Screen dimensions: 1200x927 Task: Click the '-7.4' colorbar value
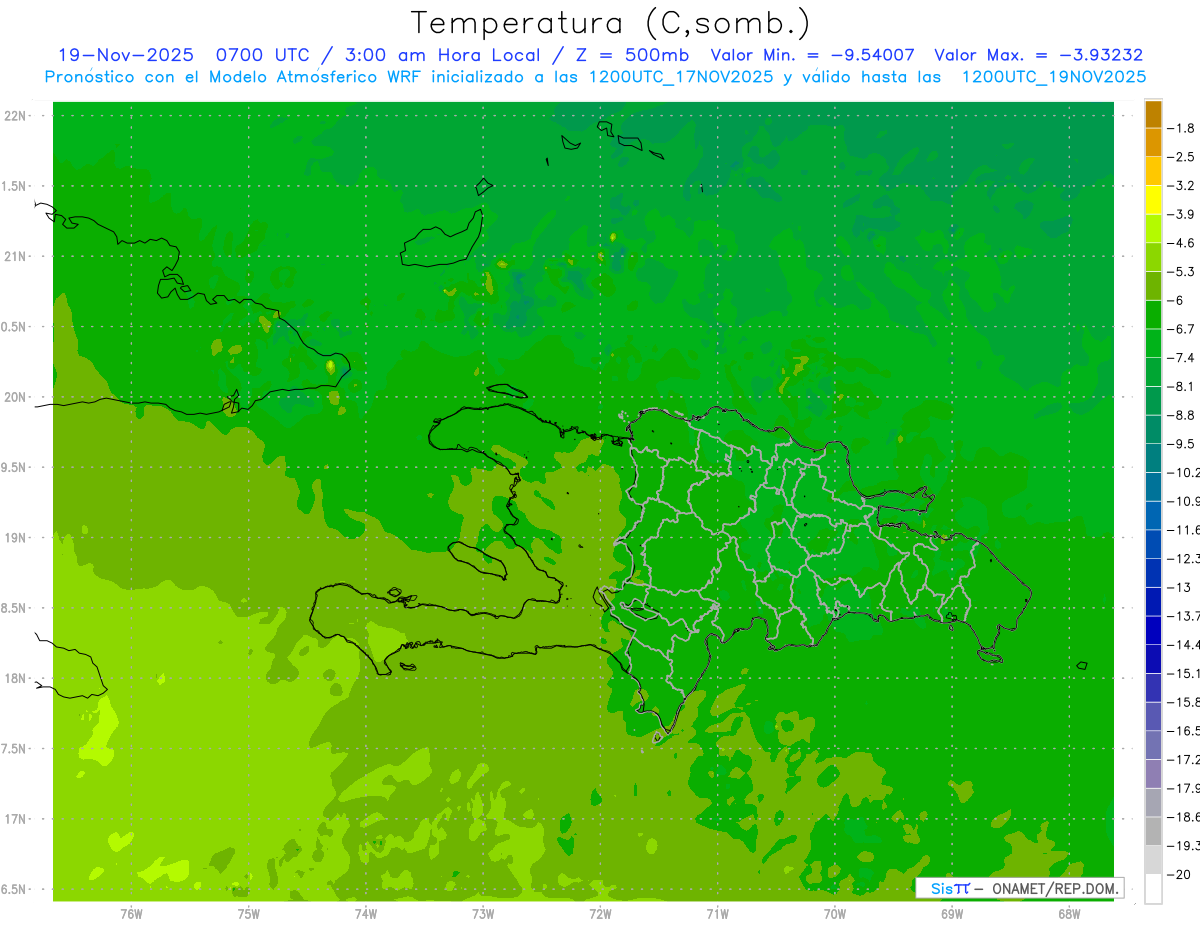[x=1181, y=357]
